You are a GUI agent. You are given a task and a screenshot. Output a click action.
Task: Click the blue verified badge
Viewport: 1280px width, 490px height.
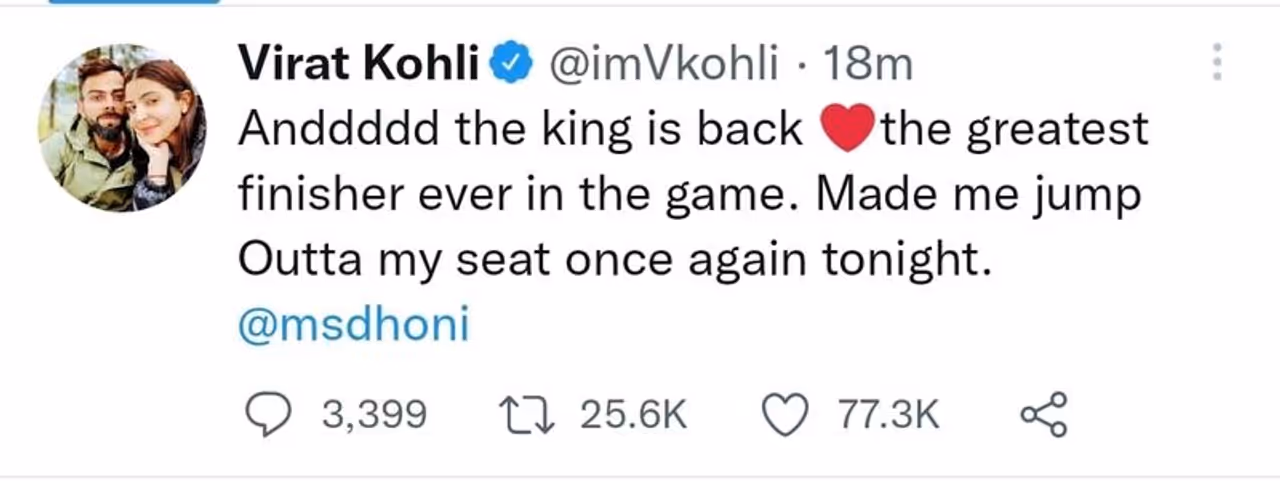pos(513,66)
